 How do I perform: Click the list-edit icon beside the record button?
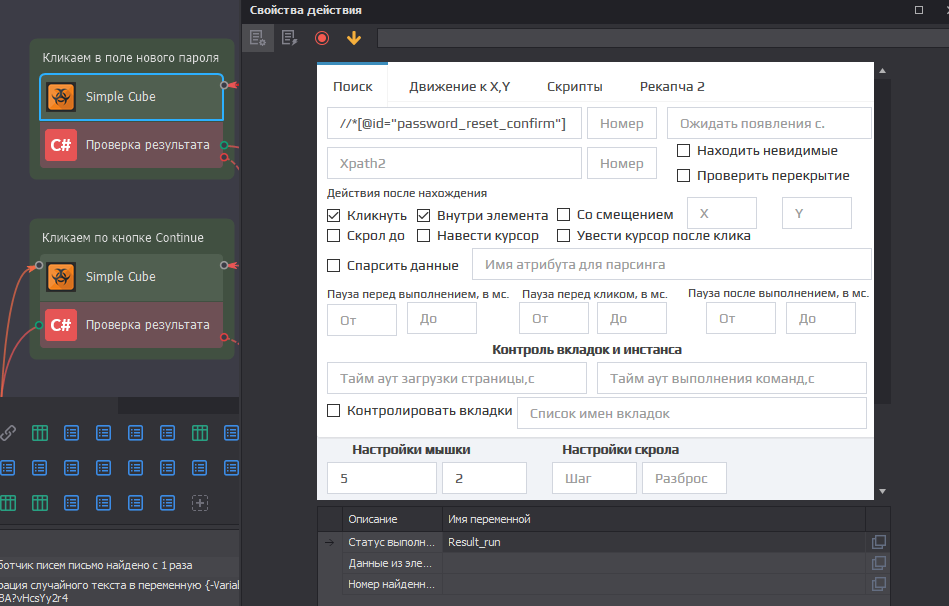pyautogui.click(x=289, y=38)
